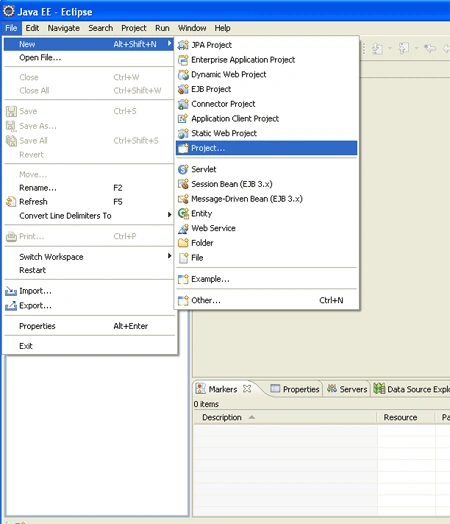This screenshot has width=450, height=524.
Task: Open the Edit menu
Action: (x=32, y=28)
